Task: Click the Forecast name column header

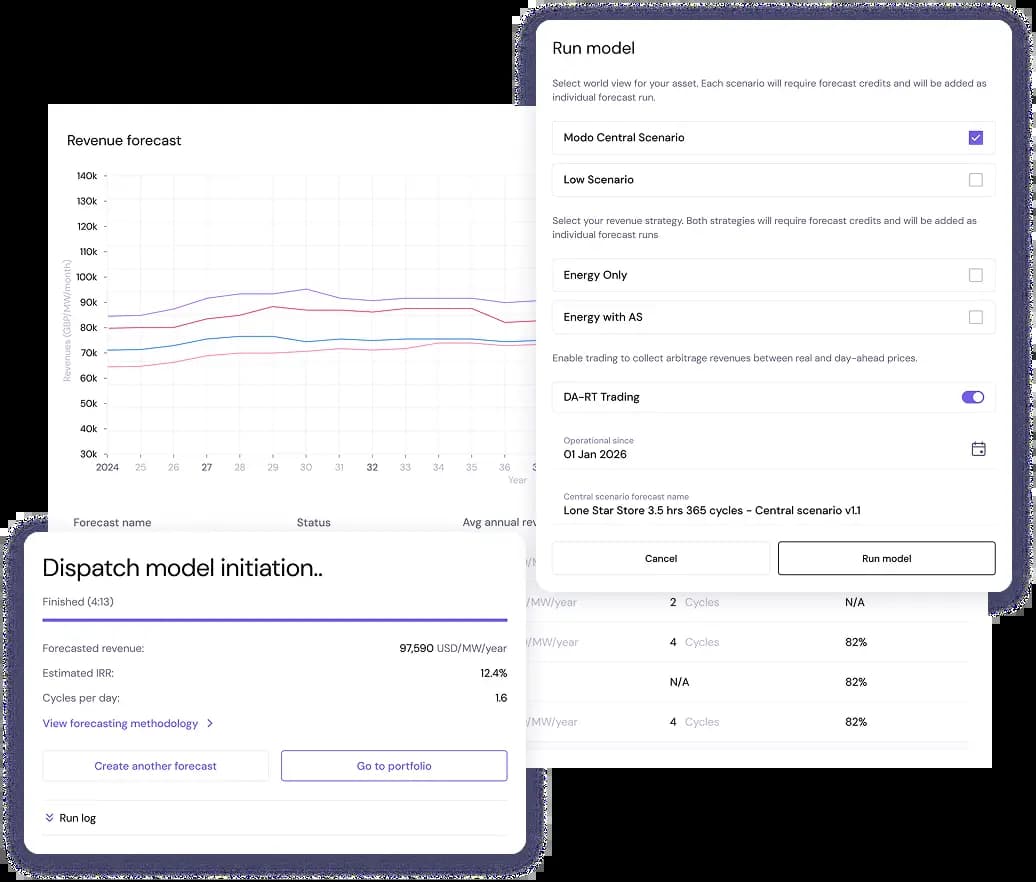Action: (112, 523)
